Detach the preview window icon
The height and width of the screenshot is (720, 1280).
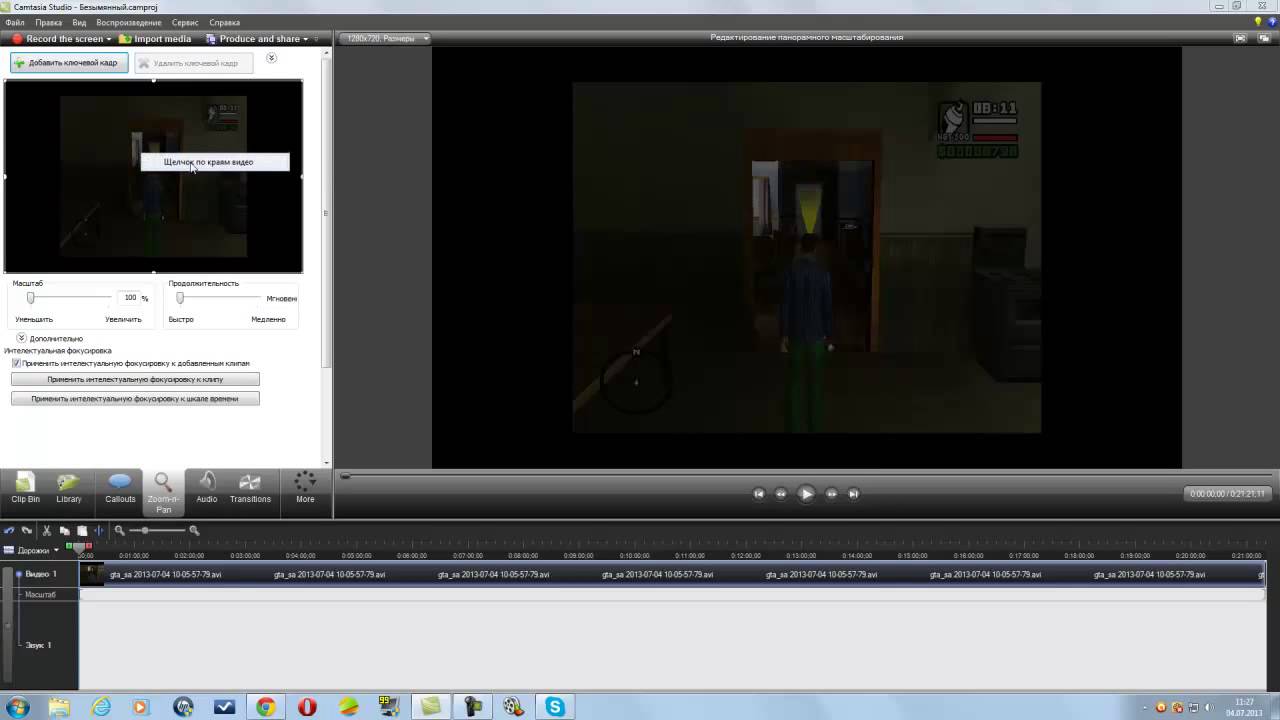point(1266,38)
